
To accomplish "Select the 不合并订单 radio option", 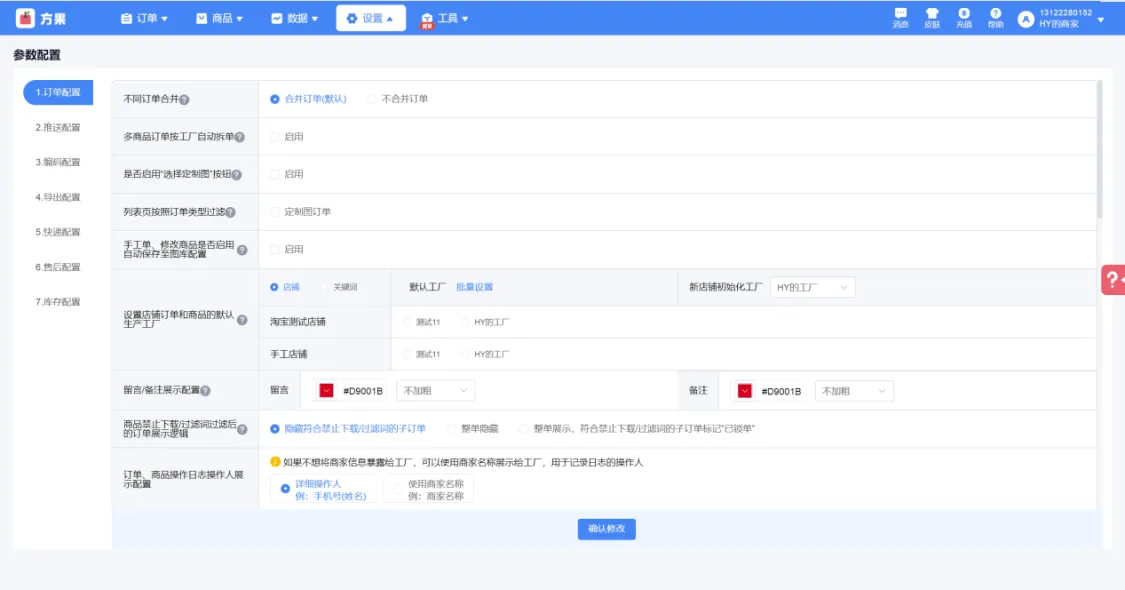I will click(373, 99).
